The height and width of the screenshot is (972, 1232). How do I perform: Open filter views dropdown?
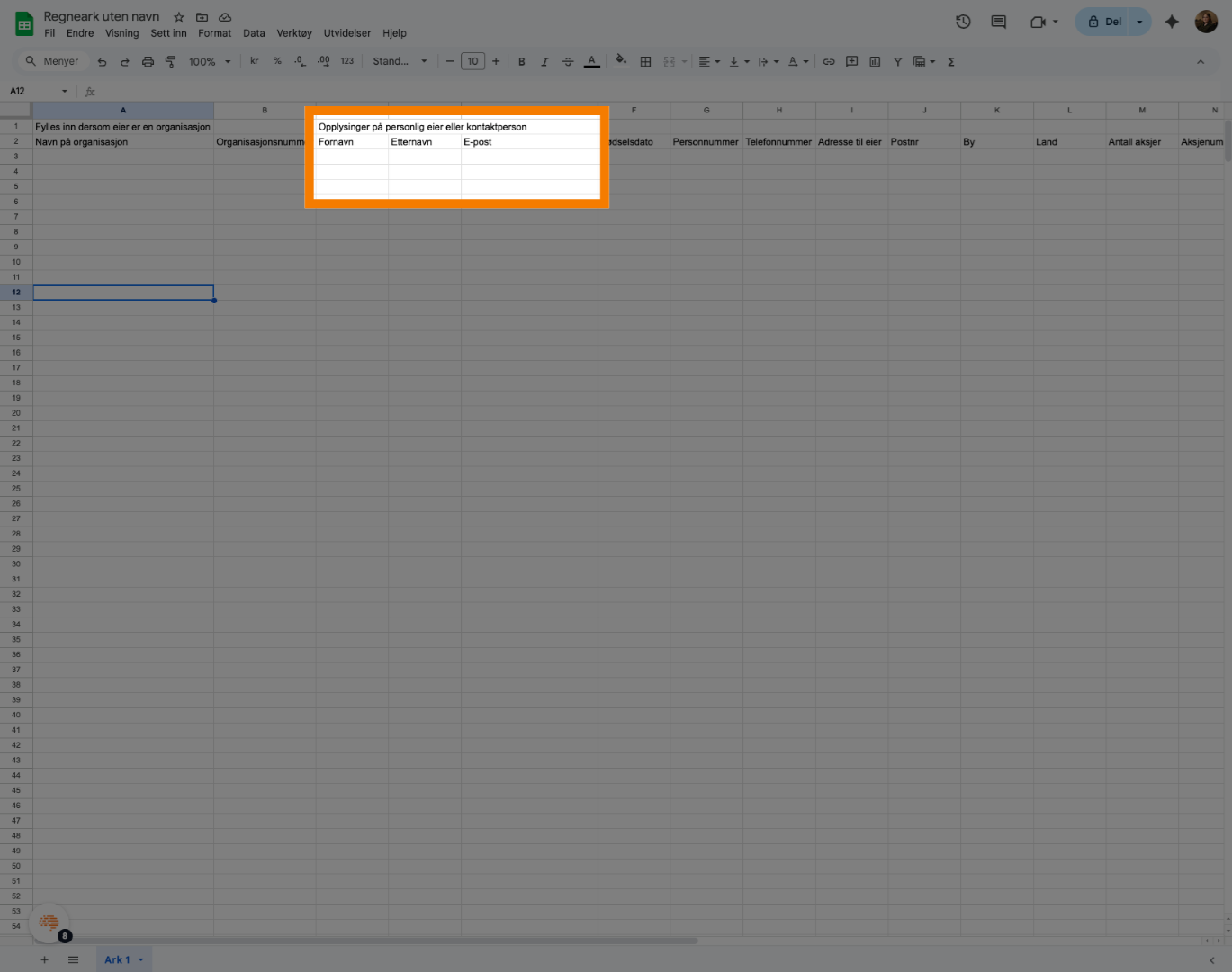pos(924,61)
